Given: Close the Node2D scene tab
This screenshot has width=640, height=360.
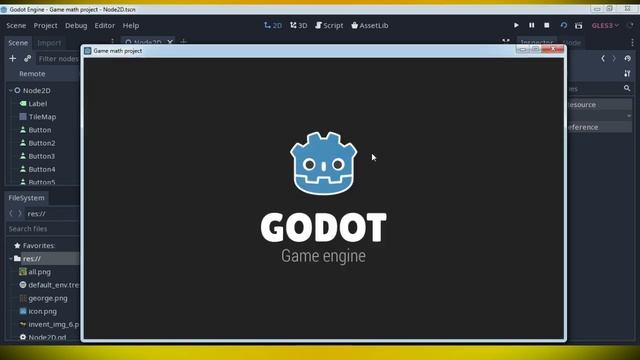Looking at the screenshot, I should tap(170, 42).
